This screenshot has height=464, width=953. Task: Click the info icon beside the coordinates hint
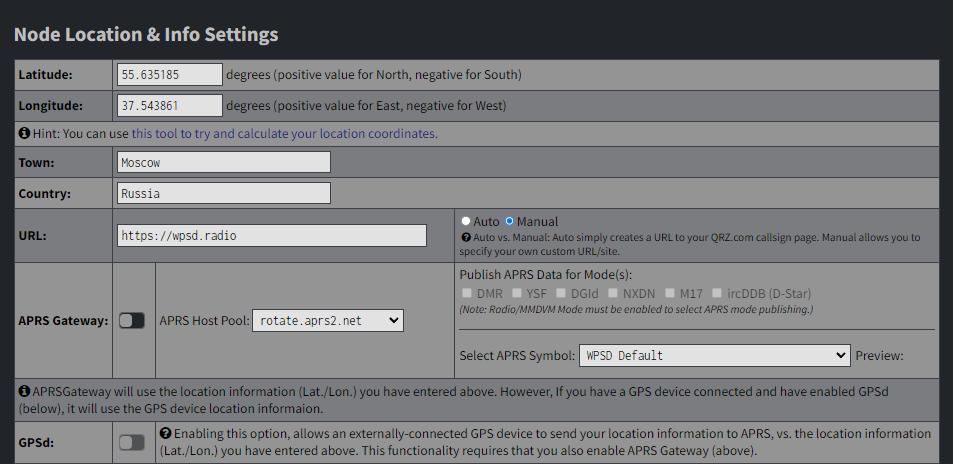pyautogui.click(x=24, y=133)
